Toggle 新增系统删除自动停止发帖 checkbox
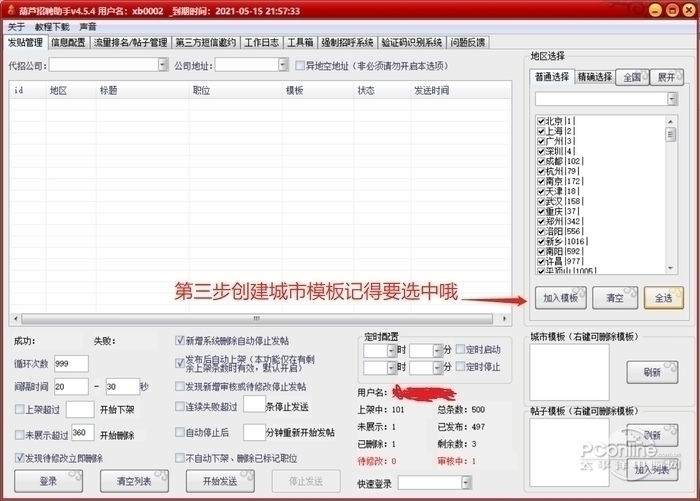Image resolution: width=700 pixels, height=501 pixels. (x=180, y=341)
